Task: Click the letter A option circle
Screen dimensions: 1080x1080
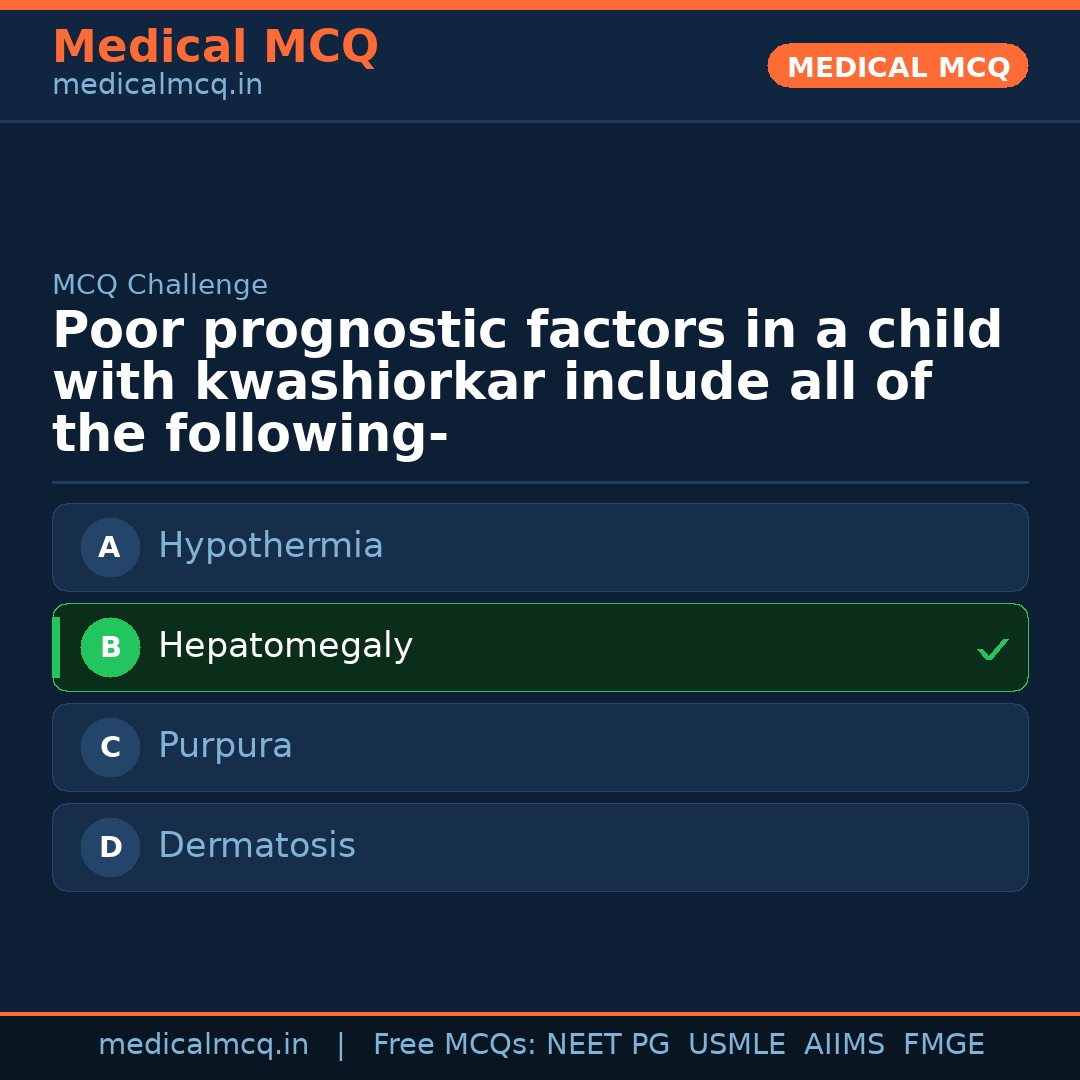Action: (x=110, y=547)
